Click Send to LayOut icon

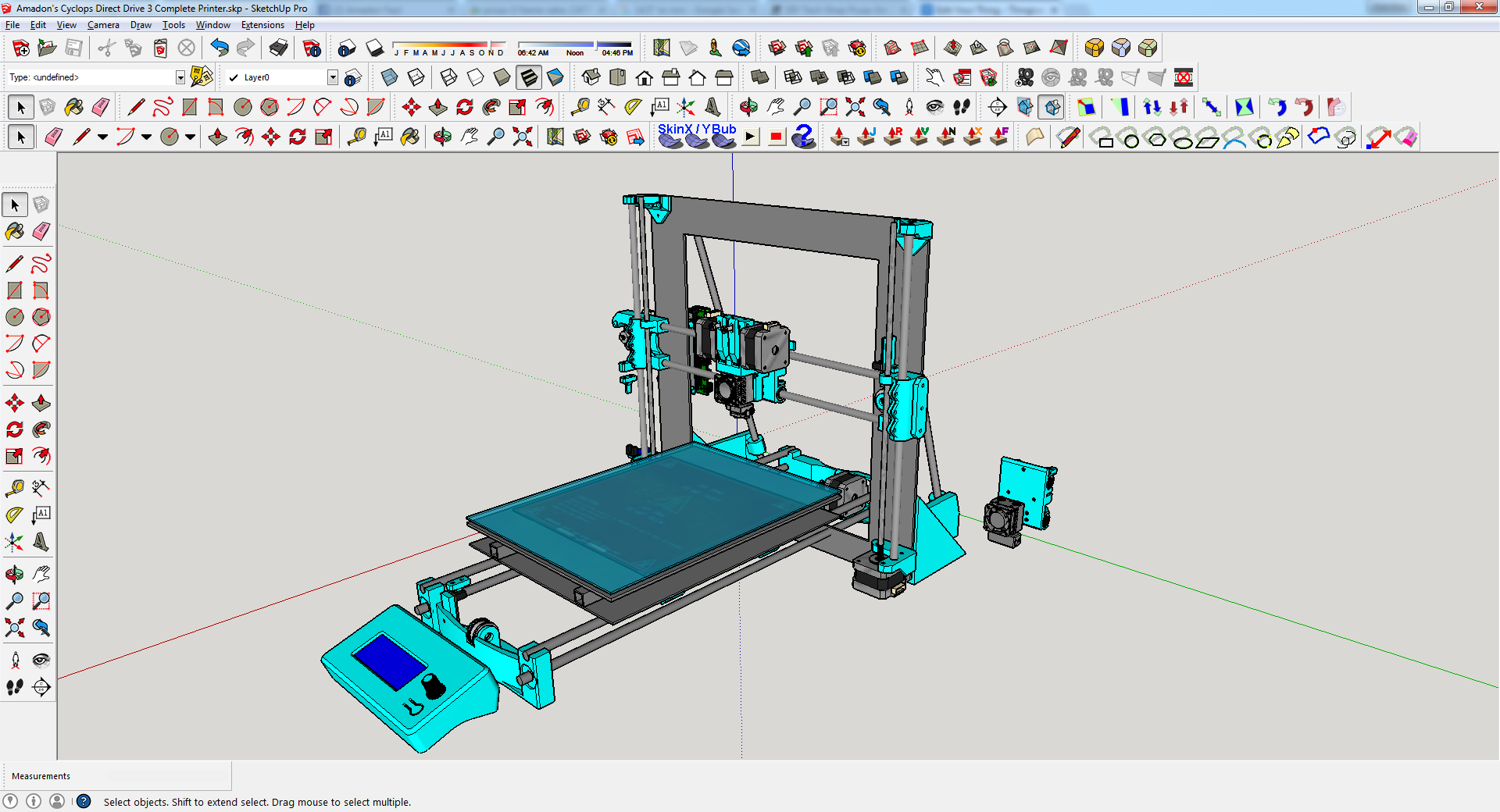635,137
